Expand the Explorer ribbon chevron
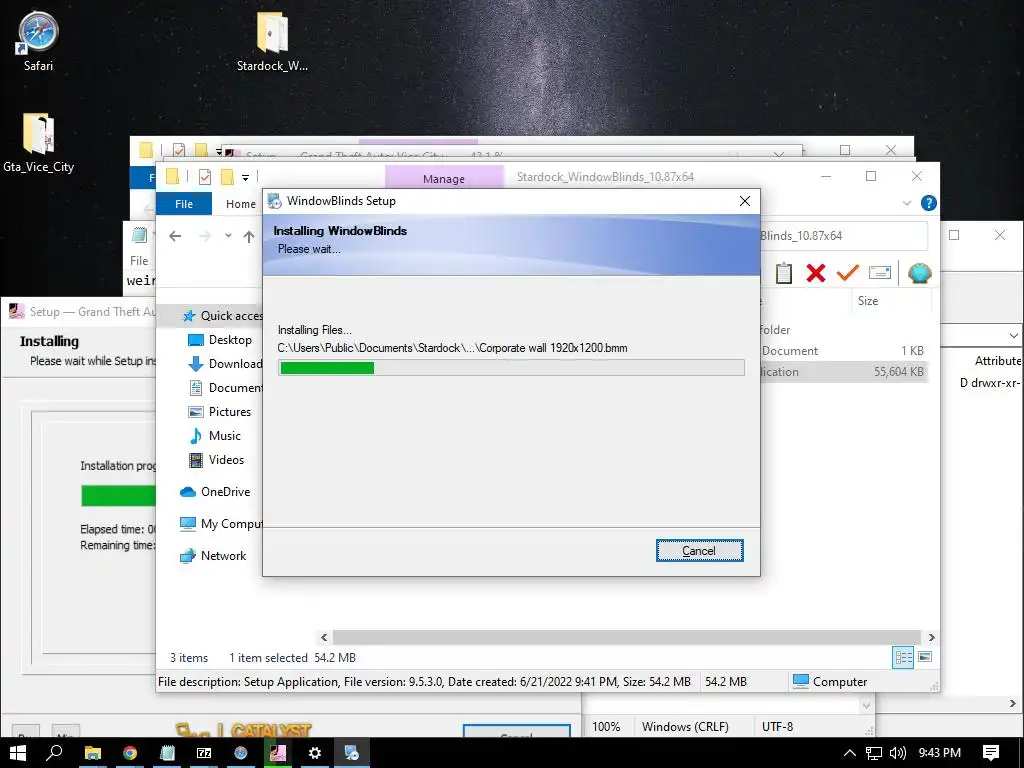The image size is (1024, 768). point(906,203)
